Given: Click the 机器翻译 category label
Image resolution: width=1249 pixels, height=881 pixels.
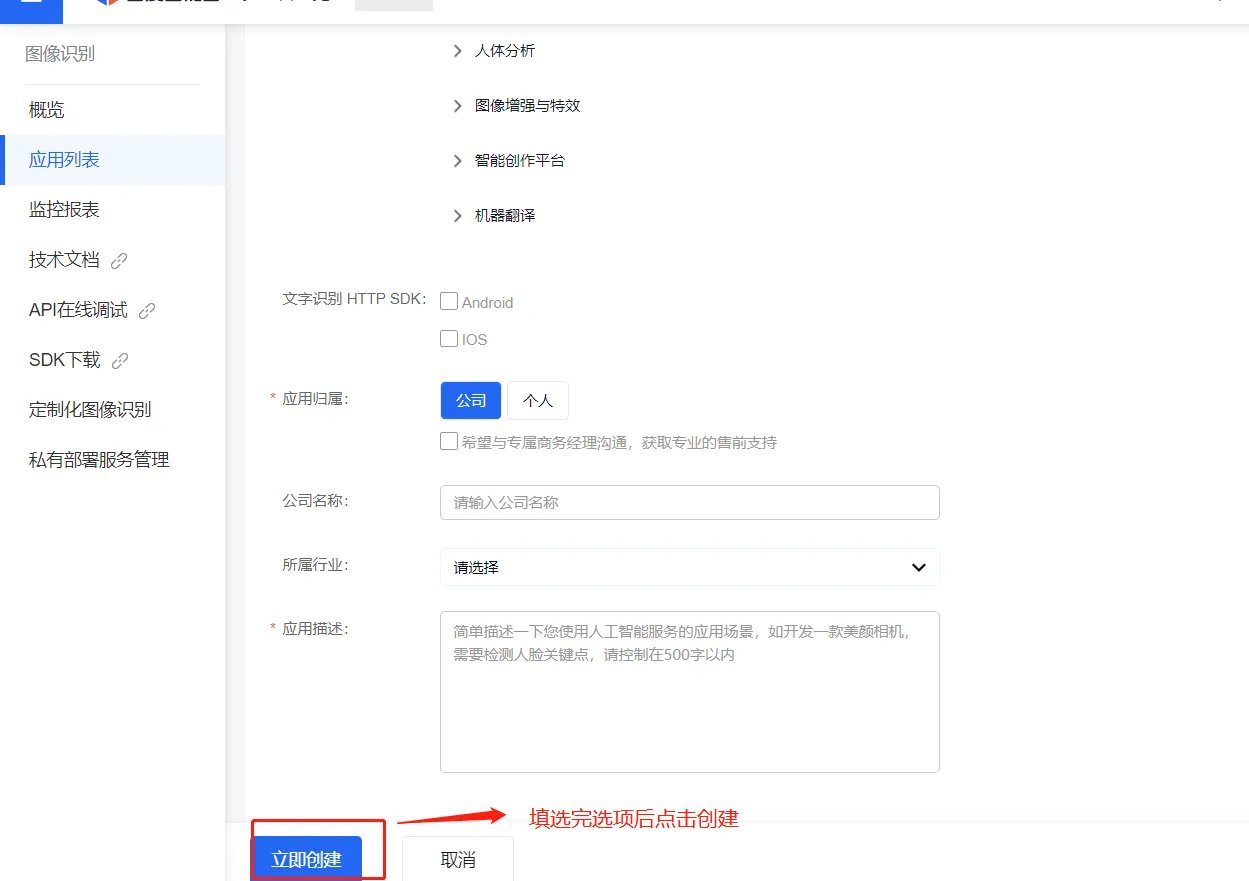Looking at the screenshot, I should [x=505, y=216].
